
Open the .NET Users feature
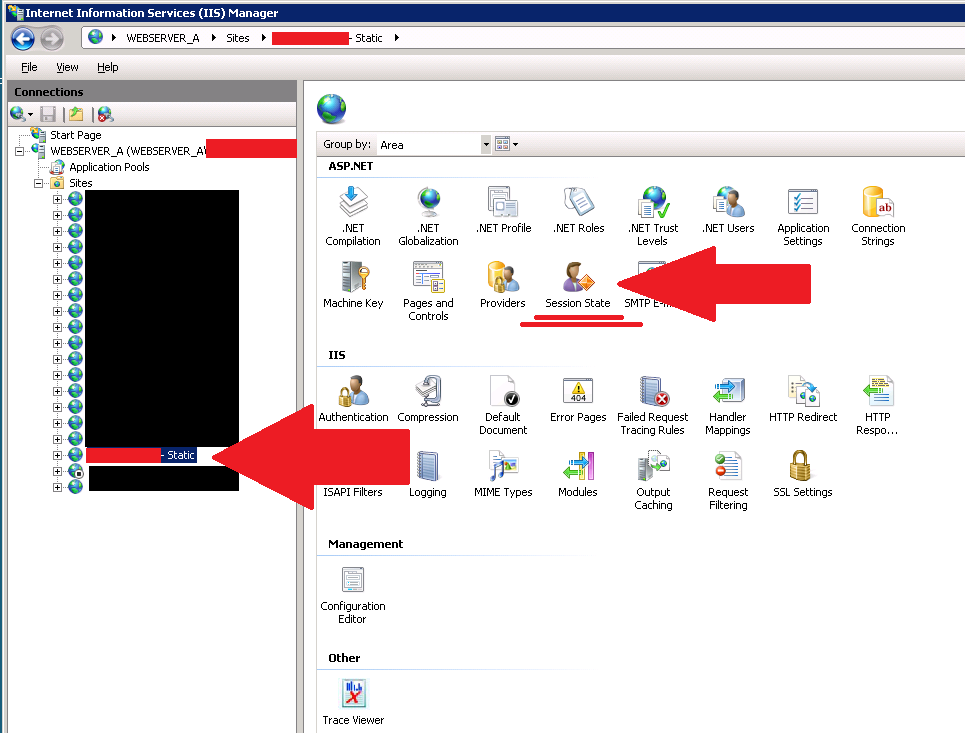click(728, 210)
